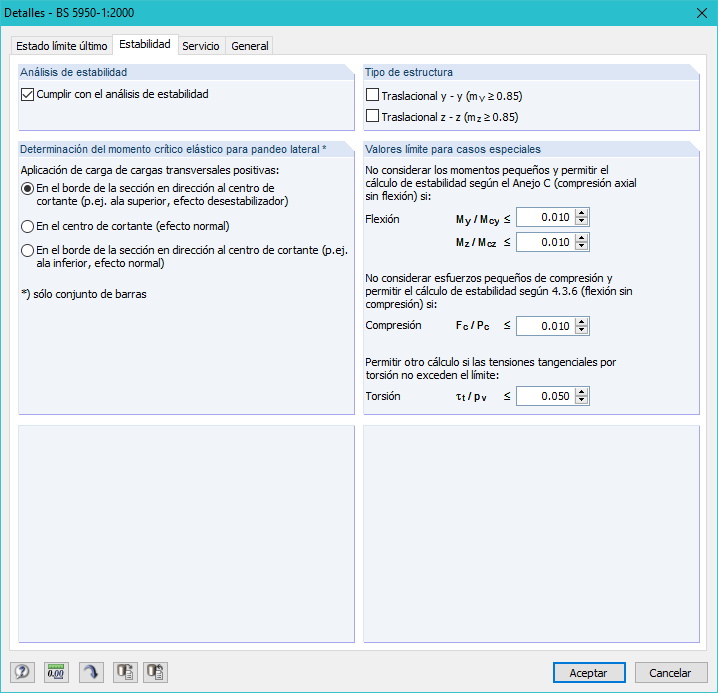
Task: Switch to Estado límite último tab
Action: pyautogui.click(x=61, y=46)
